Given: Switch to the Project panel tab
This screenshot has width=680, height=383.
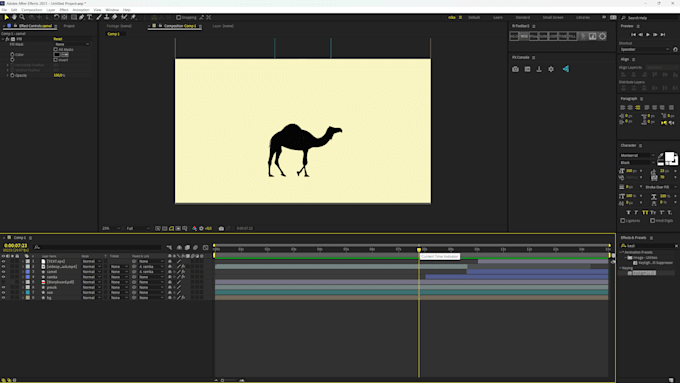Looking at the screenshot, I should click(69, 26).
